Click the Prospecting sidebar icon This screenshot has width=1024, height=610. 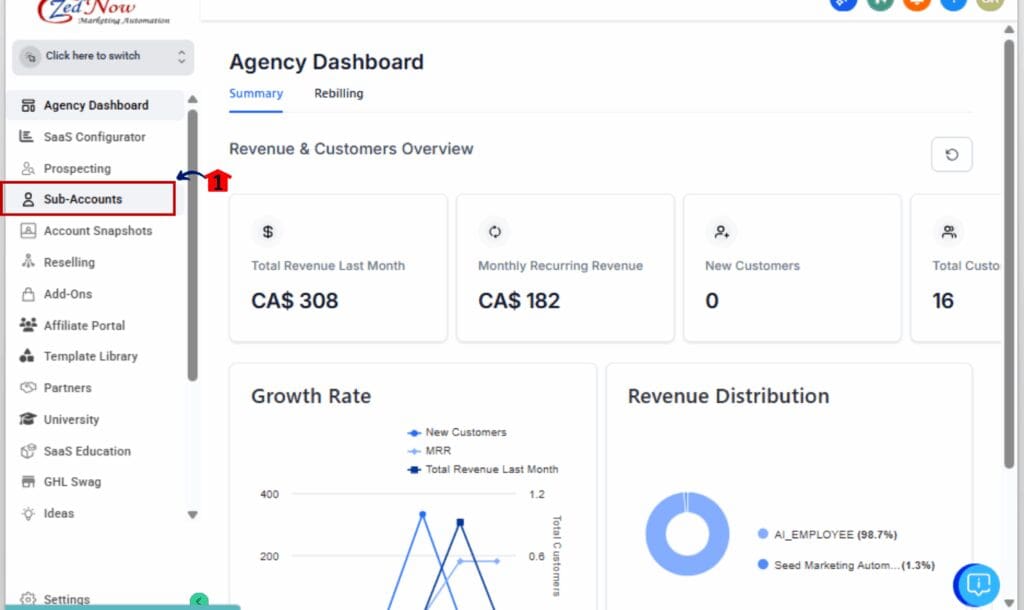[28, 169]
